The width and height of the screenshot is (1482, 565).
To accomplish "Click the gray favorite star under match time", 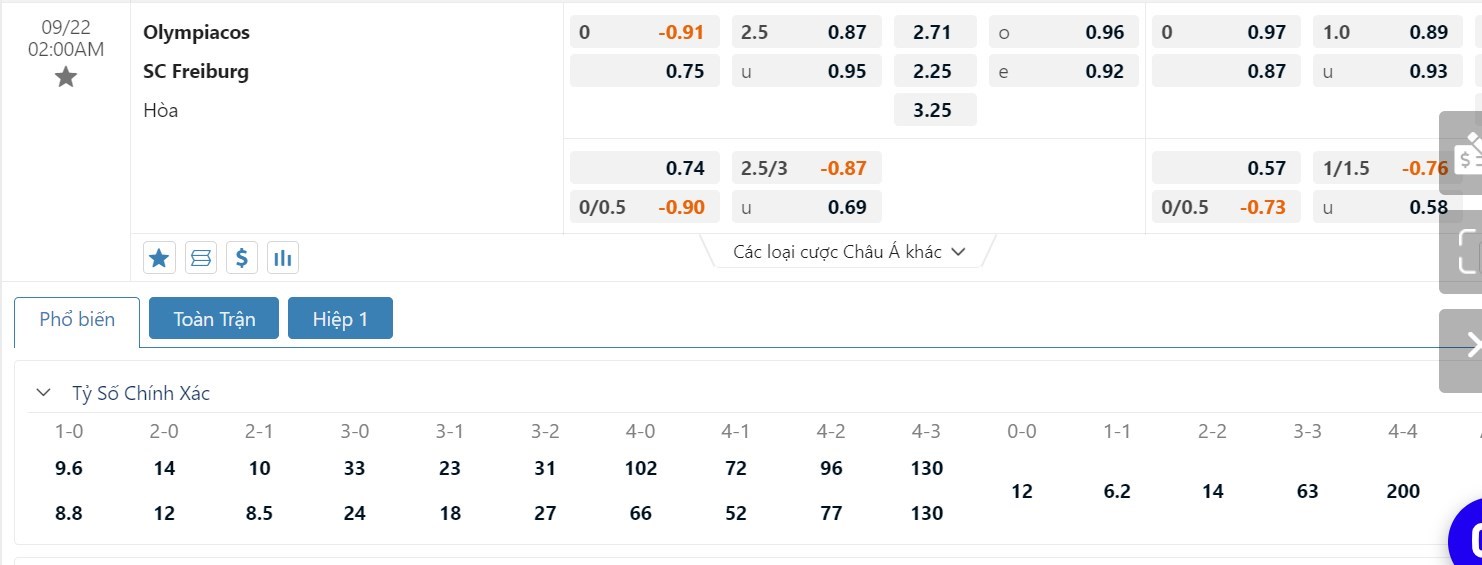I will 66,77.
